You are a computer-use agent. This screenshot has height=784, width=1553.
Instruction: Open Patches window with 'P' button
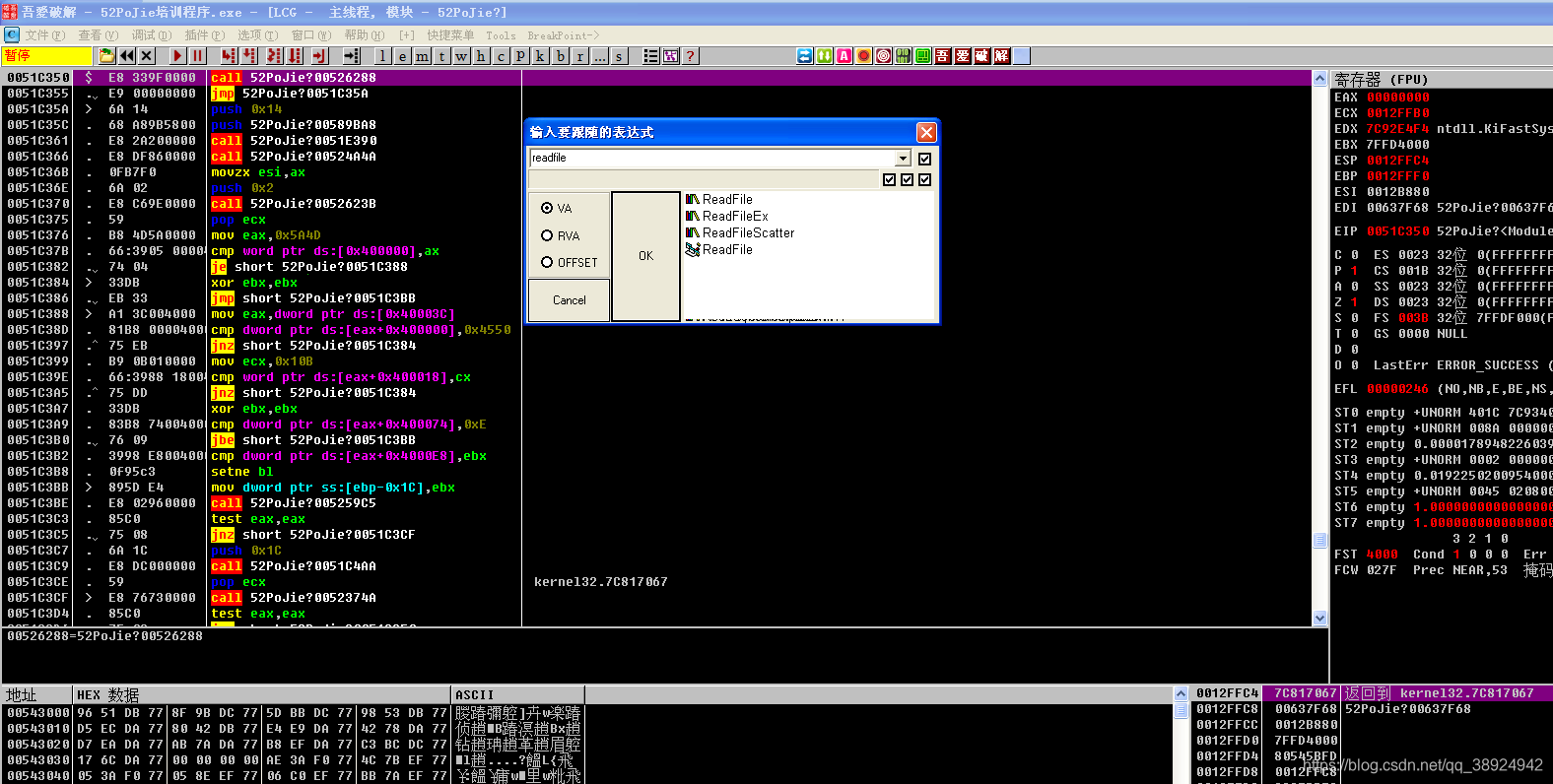(x=520, y=56)
